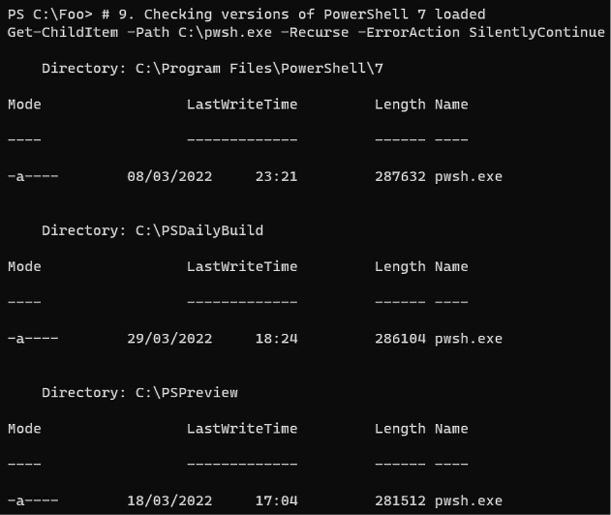Click the C:\PSPreview directory line
The width and height of the screenshot is (611, 515).
point(140,393)
